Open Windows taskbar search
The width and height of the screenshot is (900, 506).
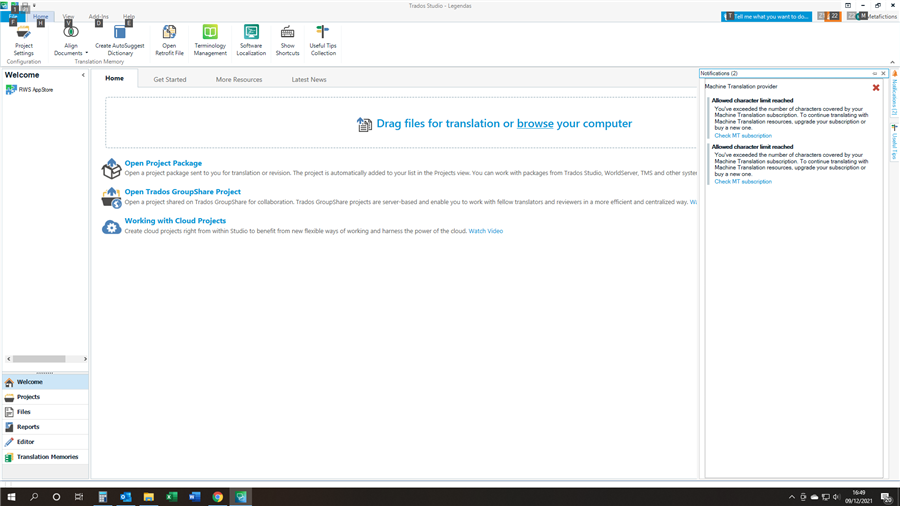[x=34, y=497]
